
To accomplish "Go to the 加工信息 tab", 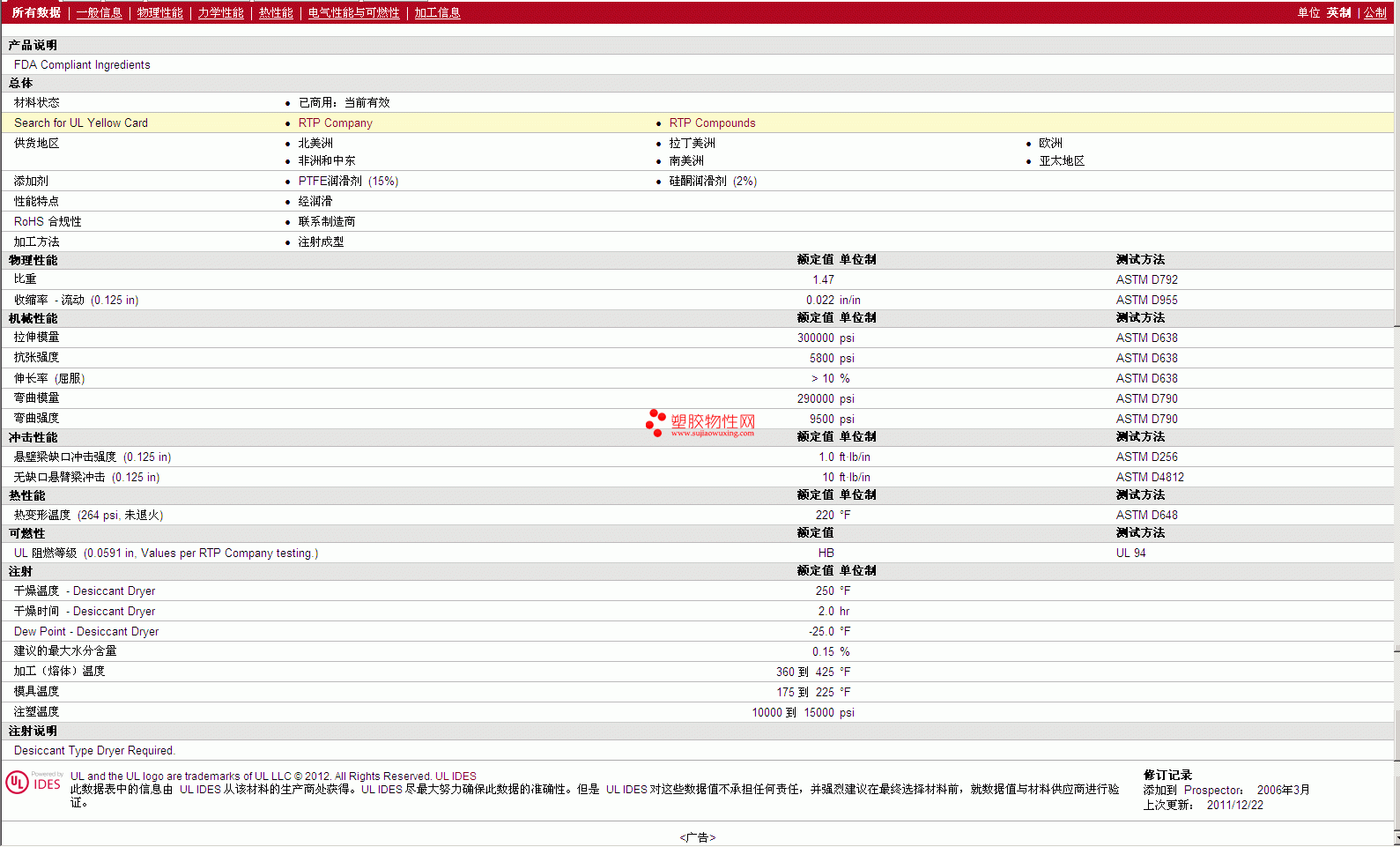I will pos(438,12).
